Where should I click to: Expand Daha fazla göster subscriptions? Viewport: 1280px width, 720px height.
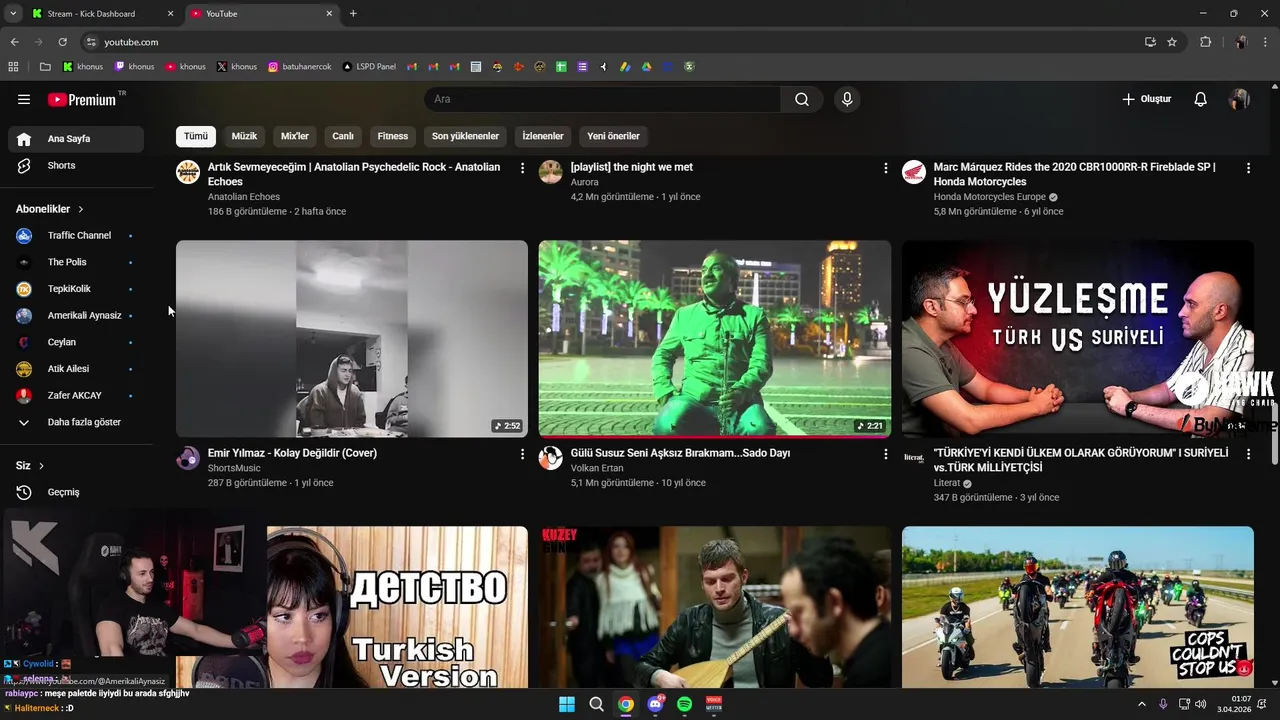[76, 422]
